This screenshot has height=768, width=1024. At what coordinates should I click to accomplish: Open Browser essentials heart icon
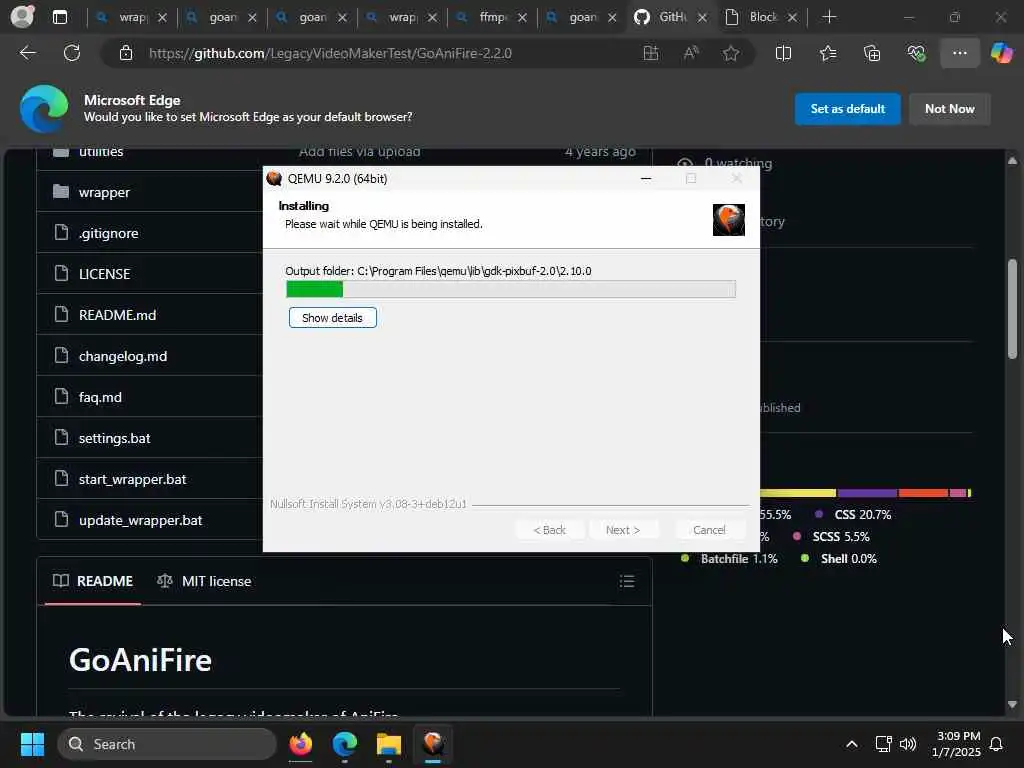click(x=916, y=53)
